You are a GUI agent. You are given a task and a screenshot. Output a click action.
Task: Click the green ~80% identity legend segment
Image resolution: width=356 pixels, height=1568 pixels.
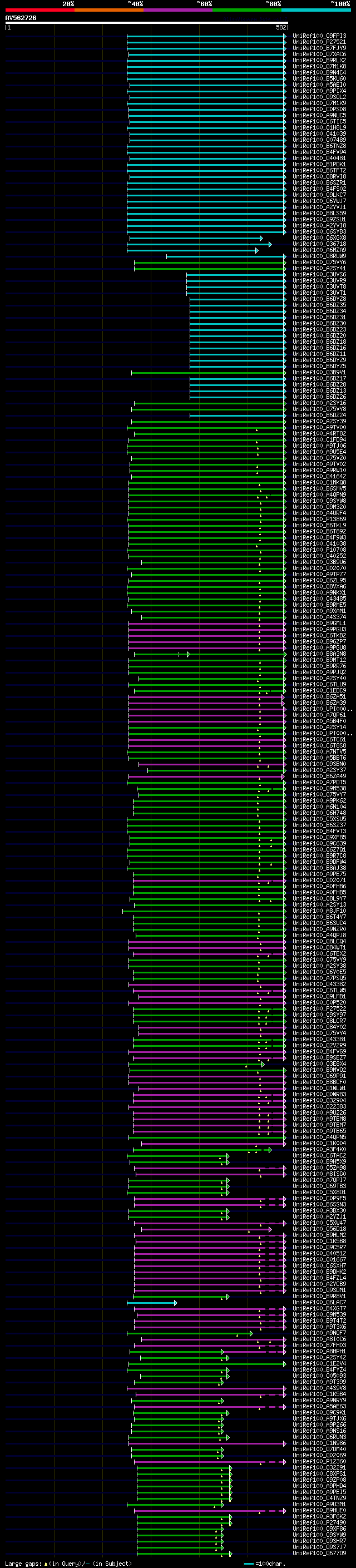pos(247,10)
